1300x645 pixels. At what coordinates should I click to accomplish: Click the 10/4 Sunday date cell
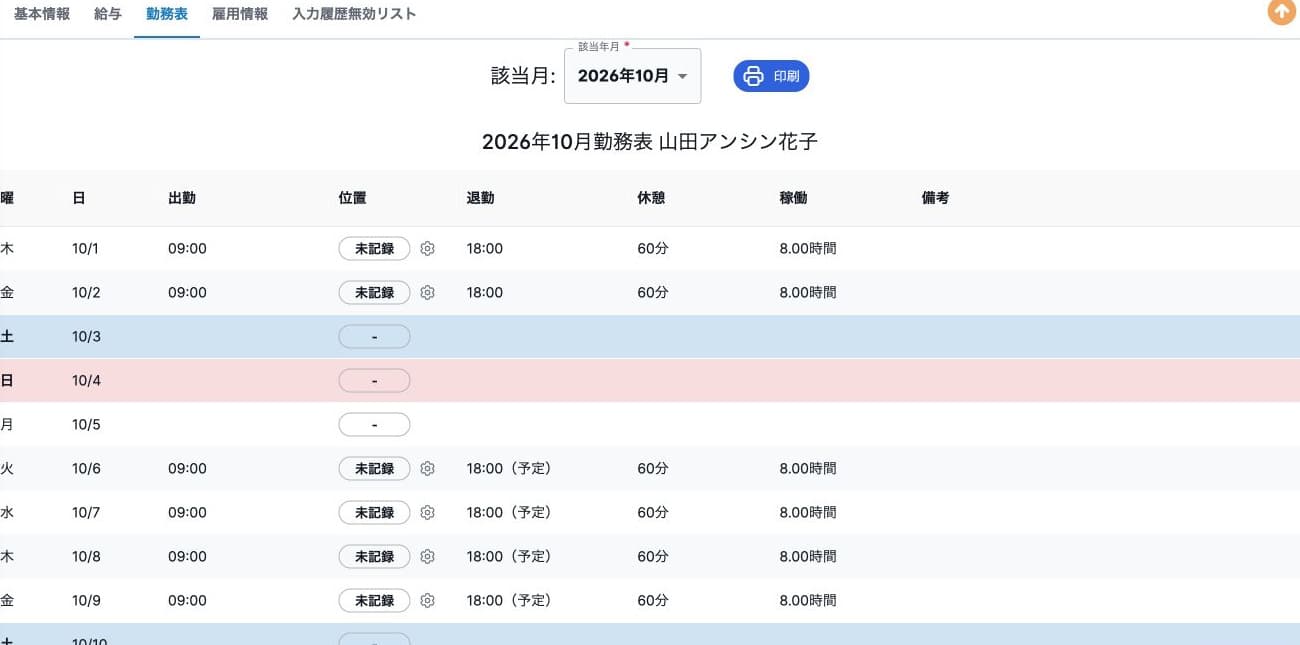86,381
